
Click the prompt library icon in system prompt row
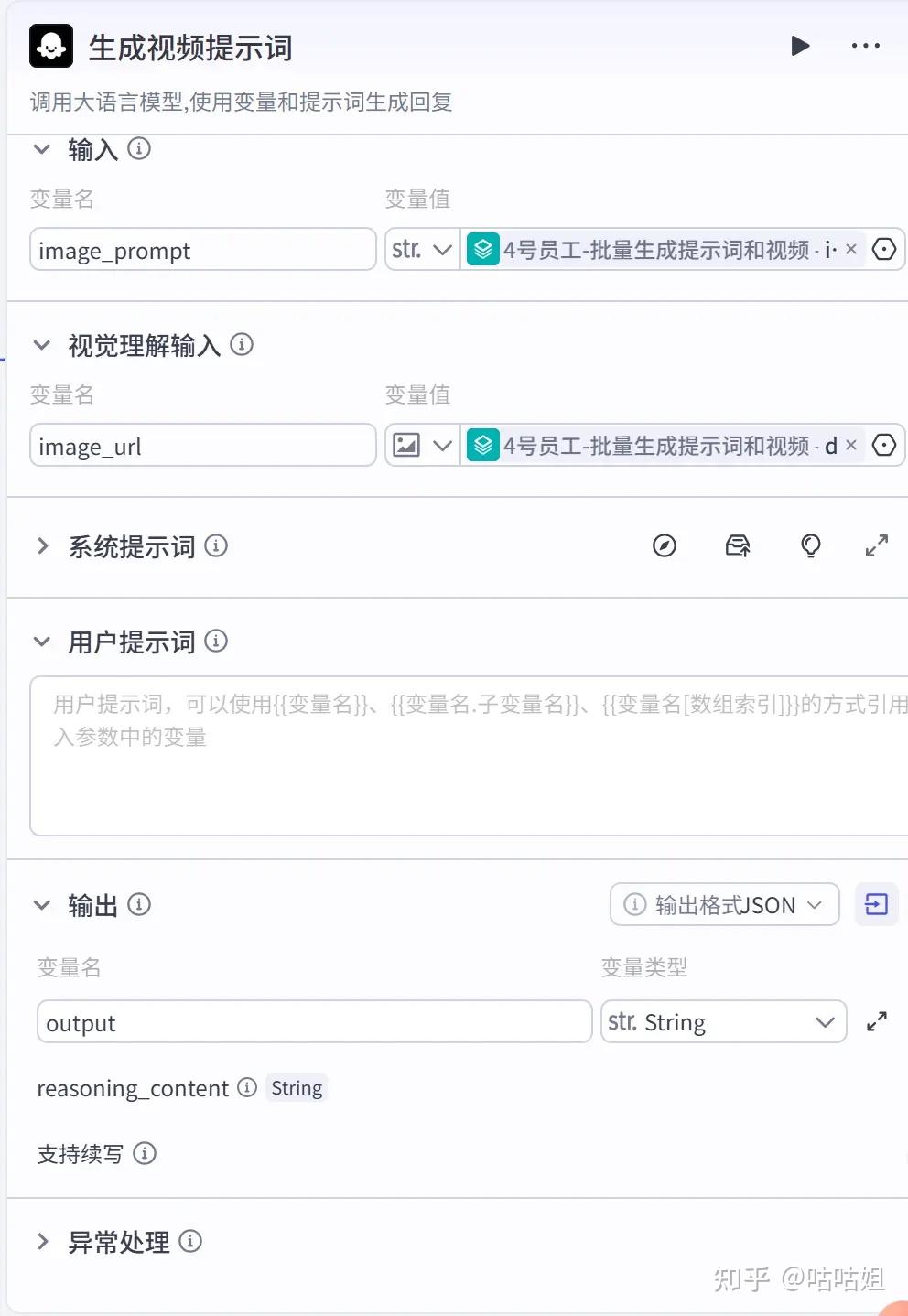tap(738, 546)
